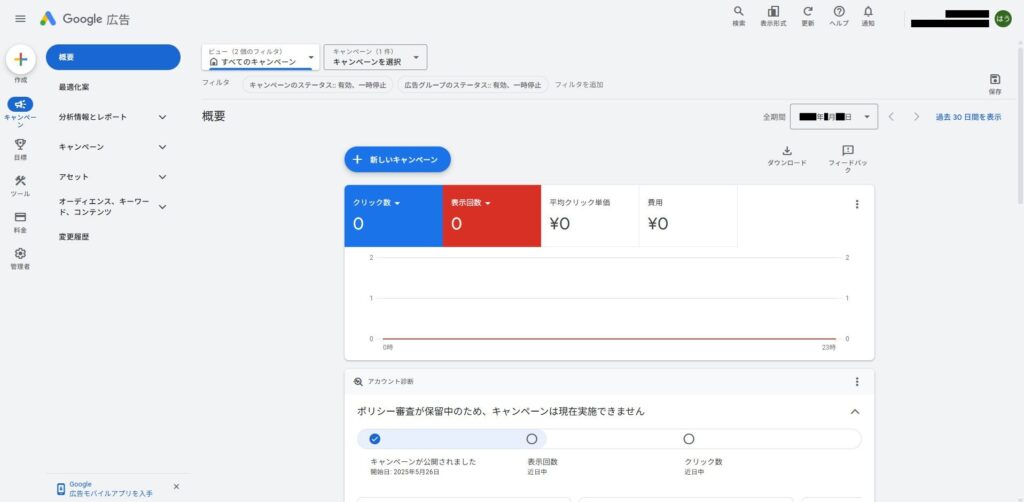Image resolution: width=1024 pixels, height=502 pixels.
Task: Click the mobile app phone icon
Action: pyautogui.click(x=60, y=489)
